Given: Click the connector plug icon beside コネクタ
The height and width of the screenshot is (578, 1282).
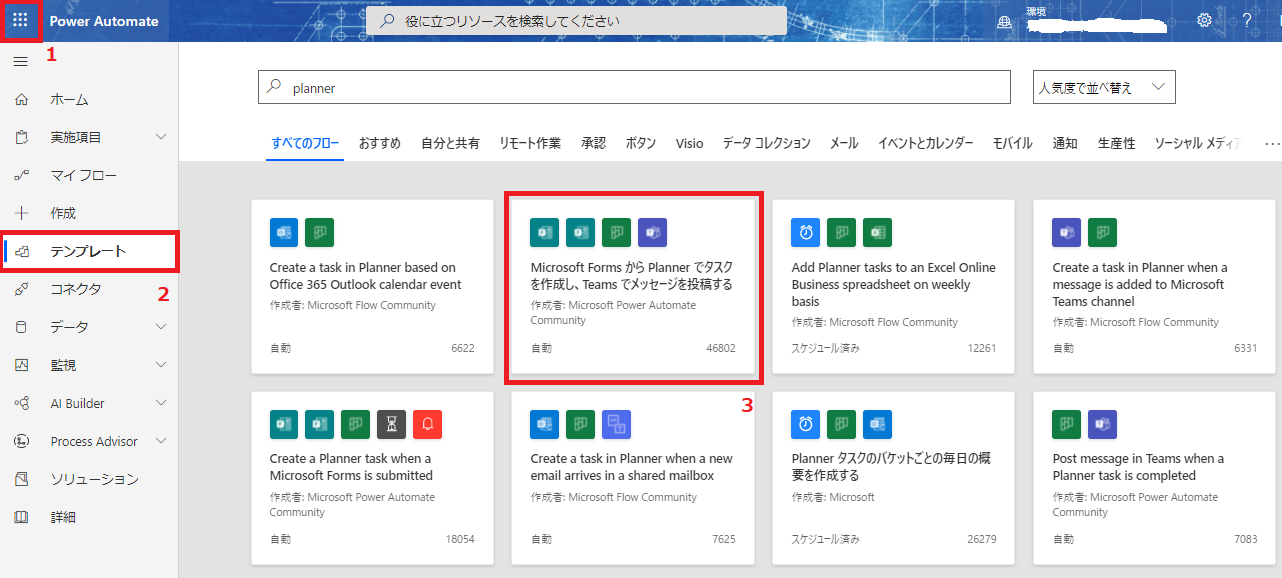Looking at the screenshot, I should coord(21,290).
